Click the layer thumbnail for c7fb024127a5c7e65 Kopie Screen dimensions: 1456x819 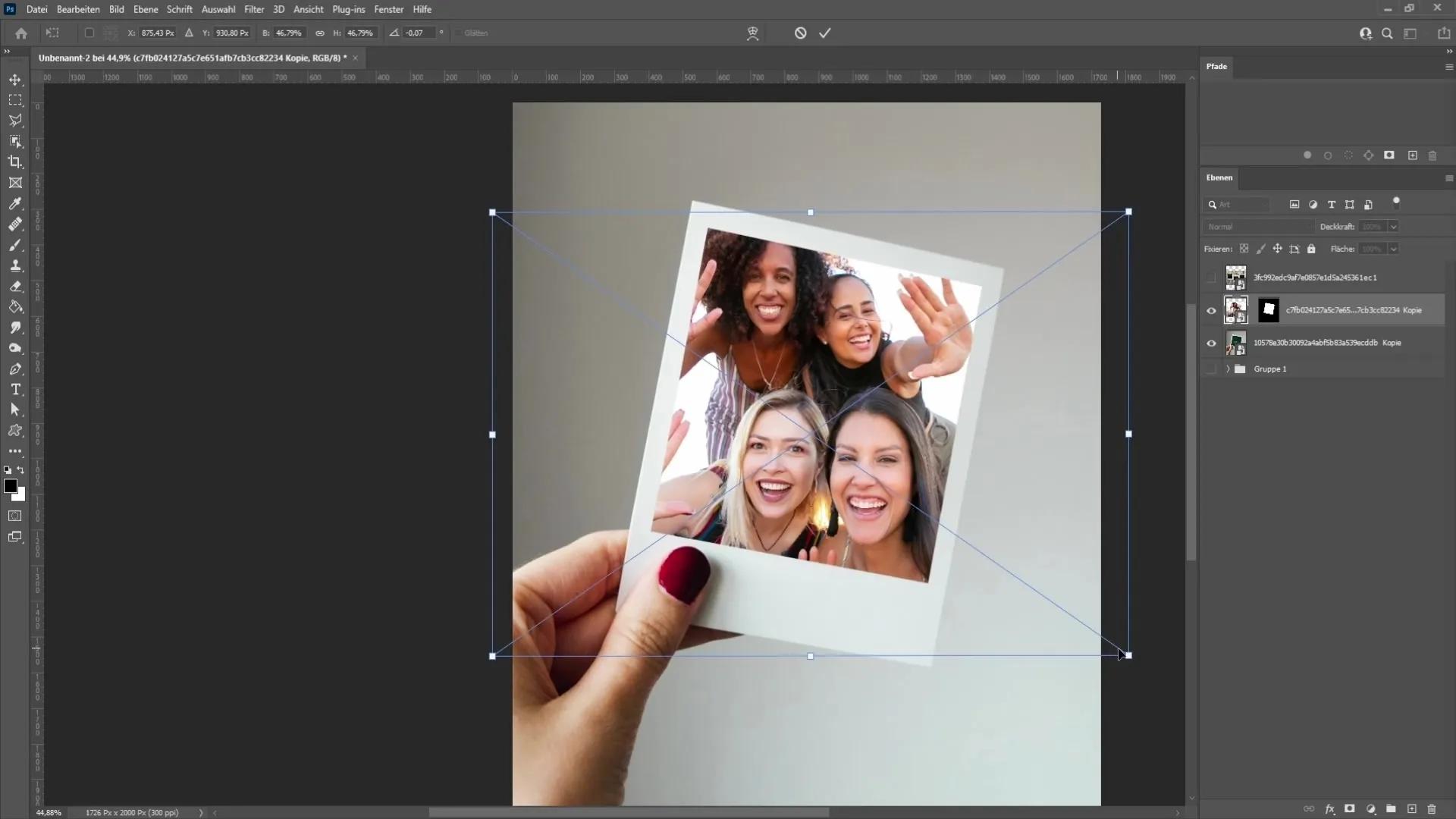click(1236, 310)
